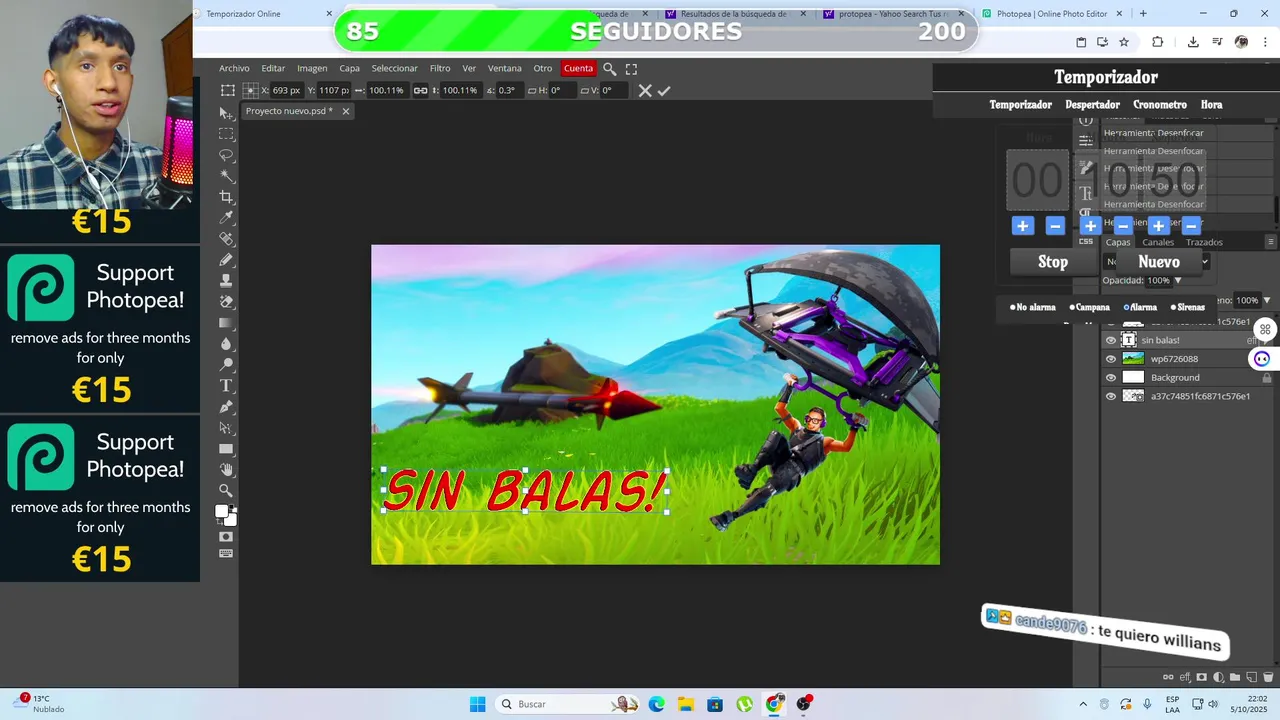Open the Seleccionar menu
Viewport: 1280px width, 720px height.
(x=395, y=69)
